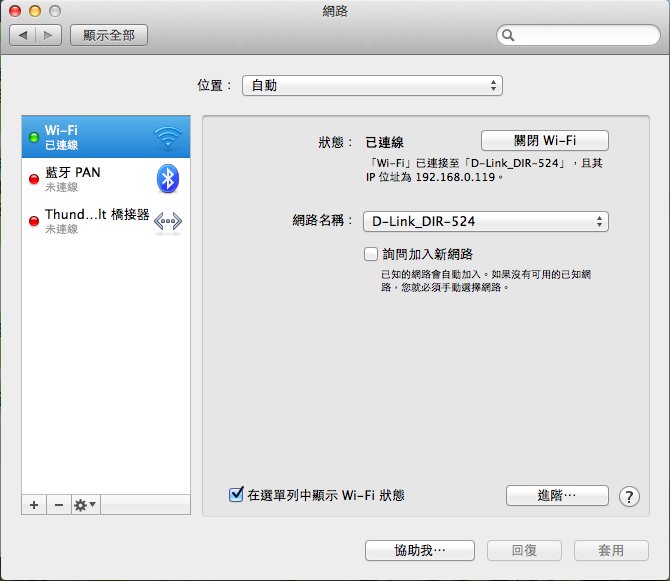Click the Wi-Fi signal icon in sidebar
This screenshot has height=581, width=670.
(168, 137)
